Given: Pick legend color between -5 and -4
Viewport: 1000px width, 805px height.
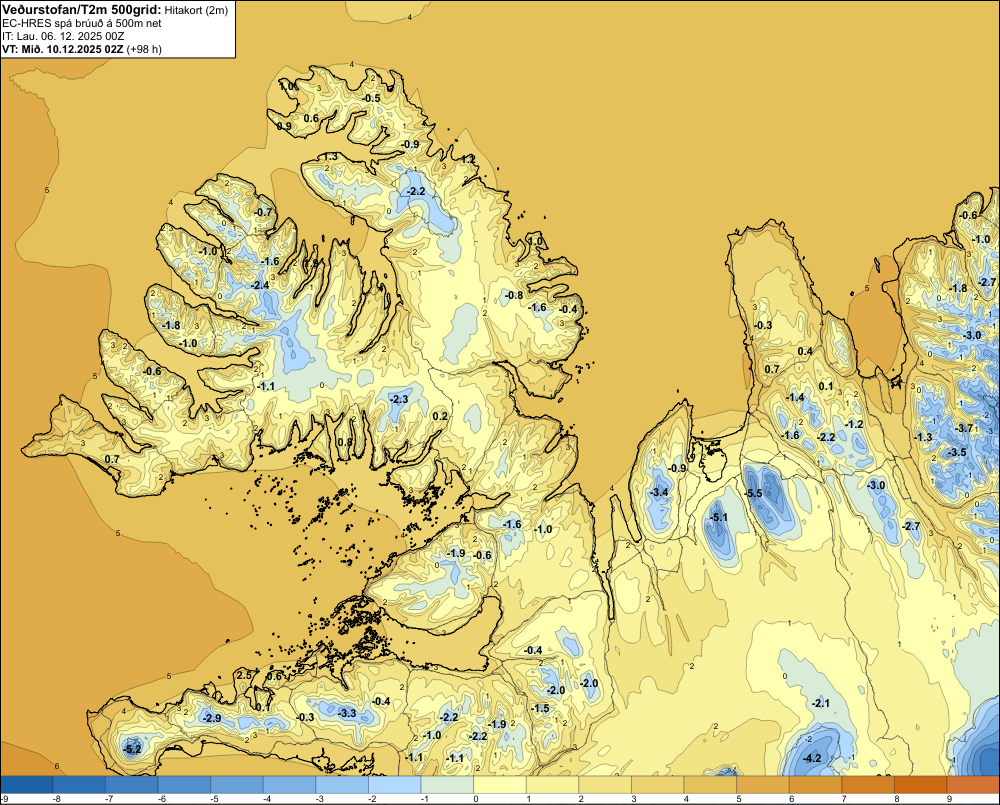Looking at the screenshot, I should (x=237, y=784).
